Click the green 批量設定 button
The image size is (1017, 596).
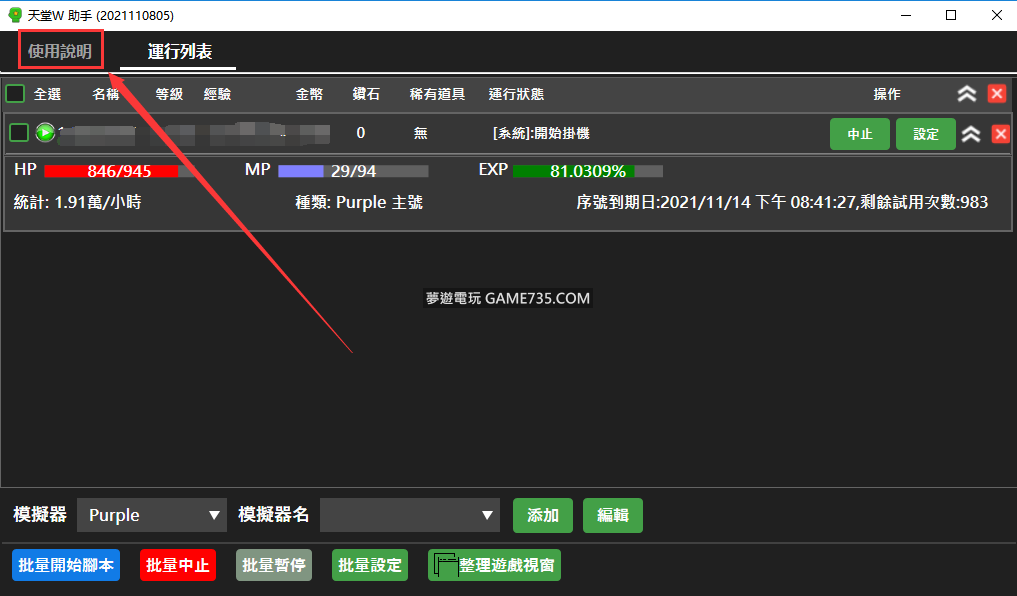tap(370, 565)
